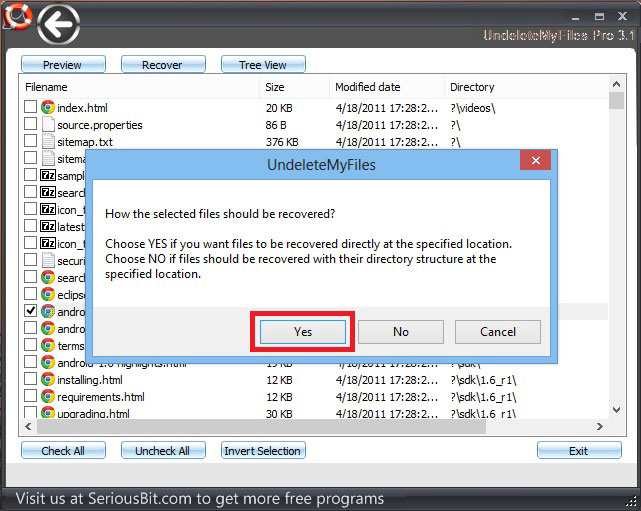Screen dimensions: 641x511
Task: Select the sitemap.txt filename
Action: [x=85, y=142]
